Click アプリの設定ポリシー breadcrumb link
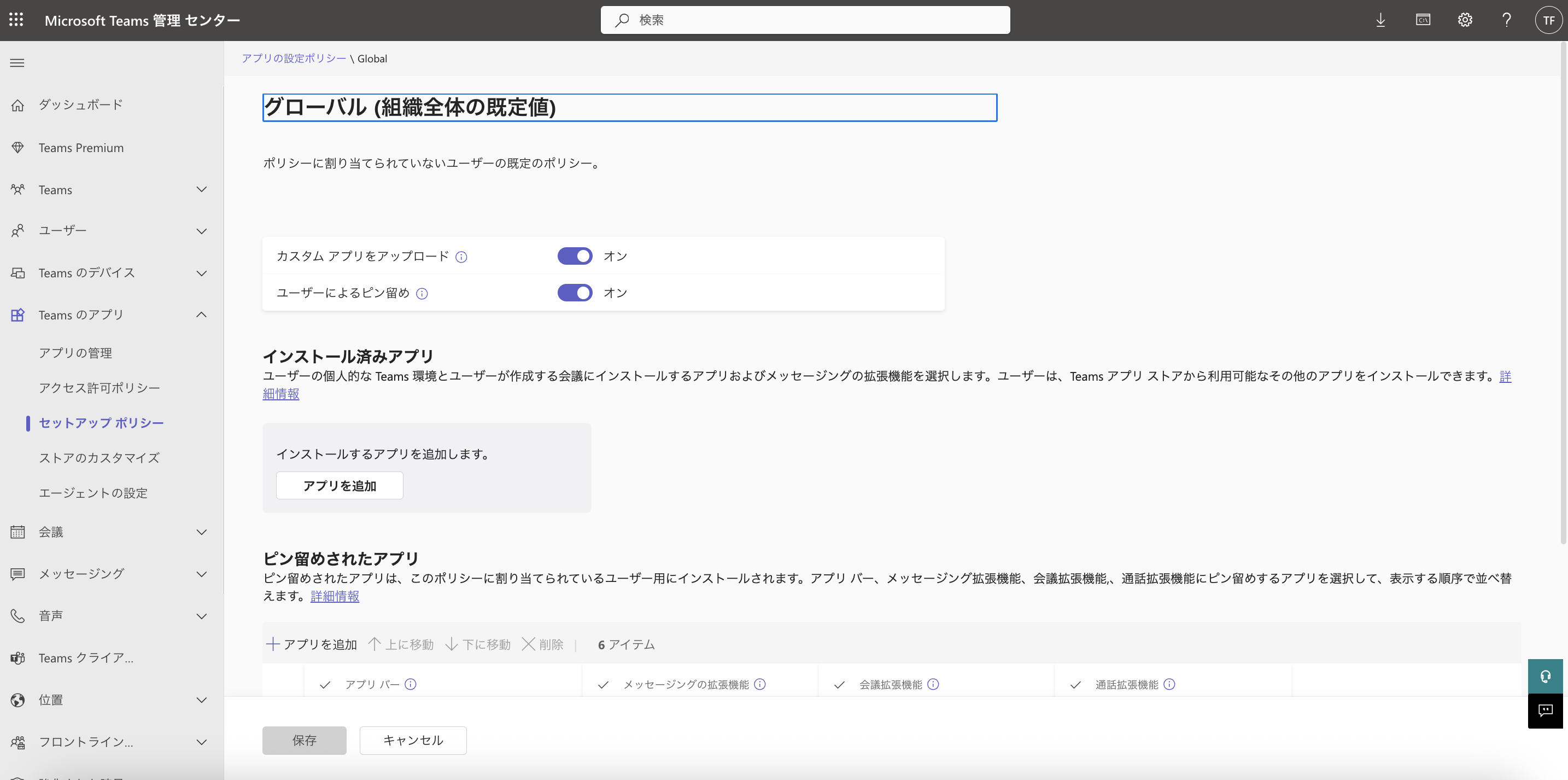1568x780 pixels. pos(294,59)
